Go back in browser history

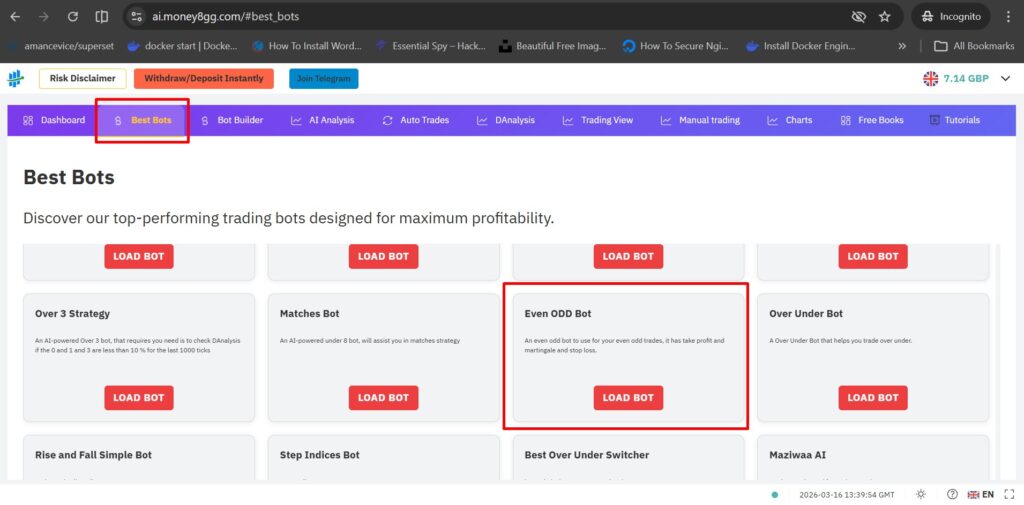(x=15, y=17)
